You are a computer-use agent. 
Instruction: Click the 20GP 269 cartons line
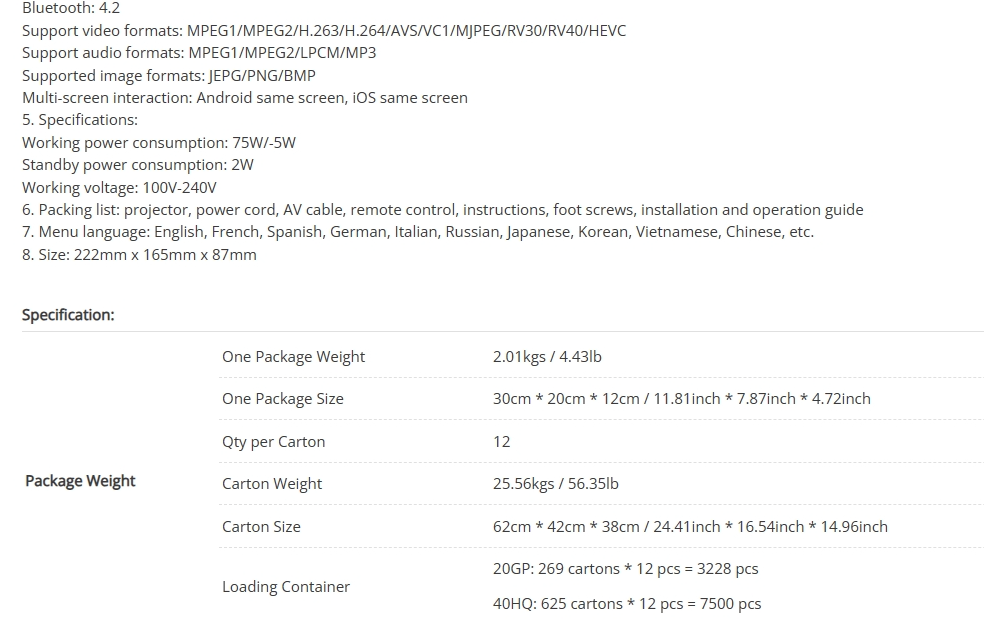(x=625, y=569)
